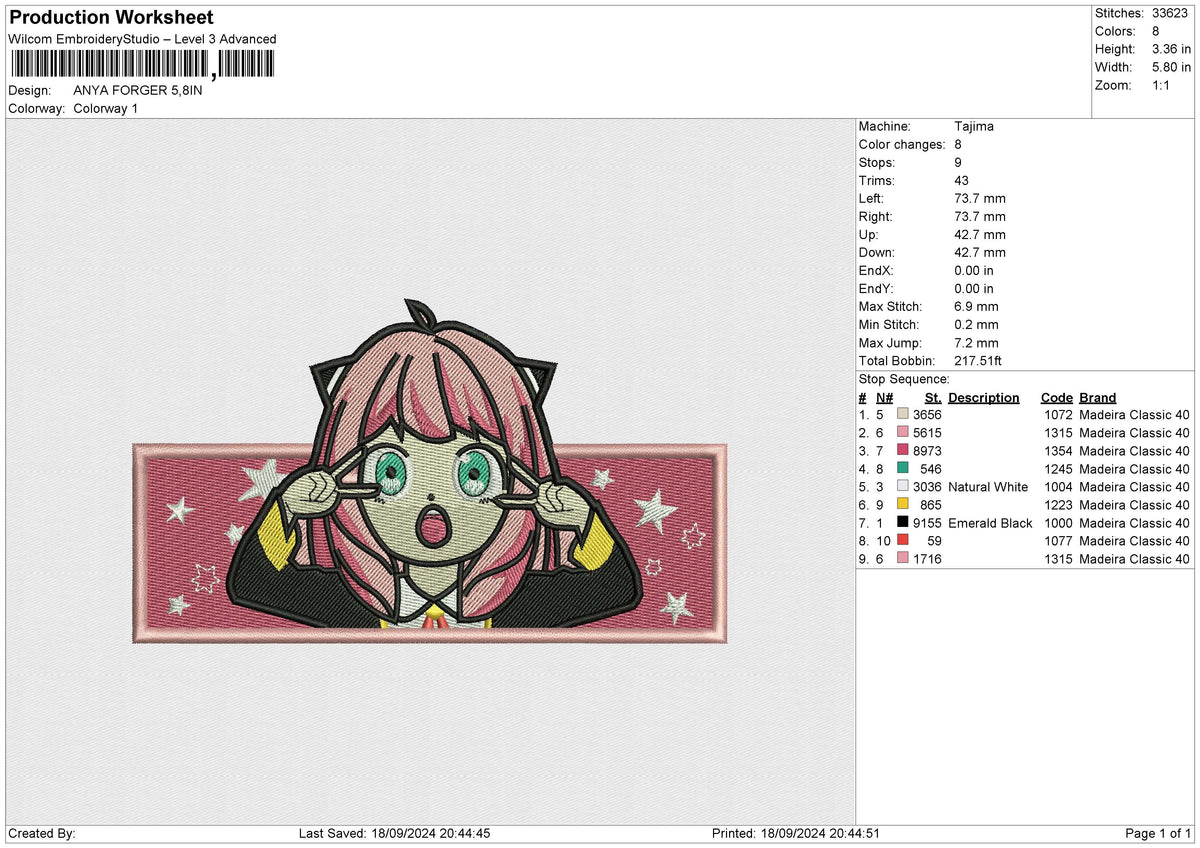Click the EndX value 0.00 in
1200x848 pixels.
tap(974, 271)
